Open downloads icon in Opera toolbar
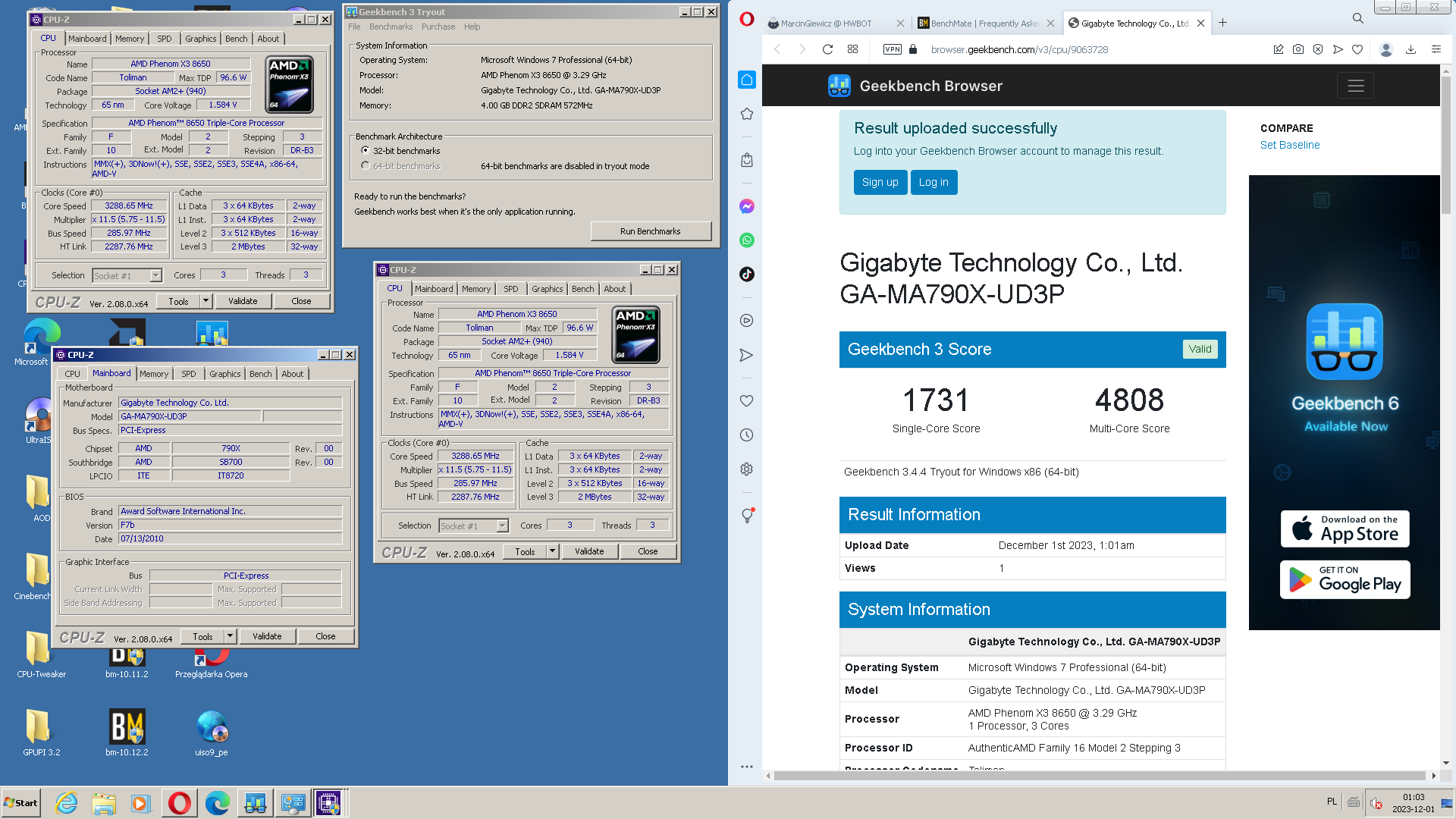The image size is (1456, 819). (1410, 49)
